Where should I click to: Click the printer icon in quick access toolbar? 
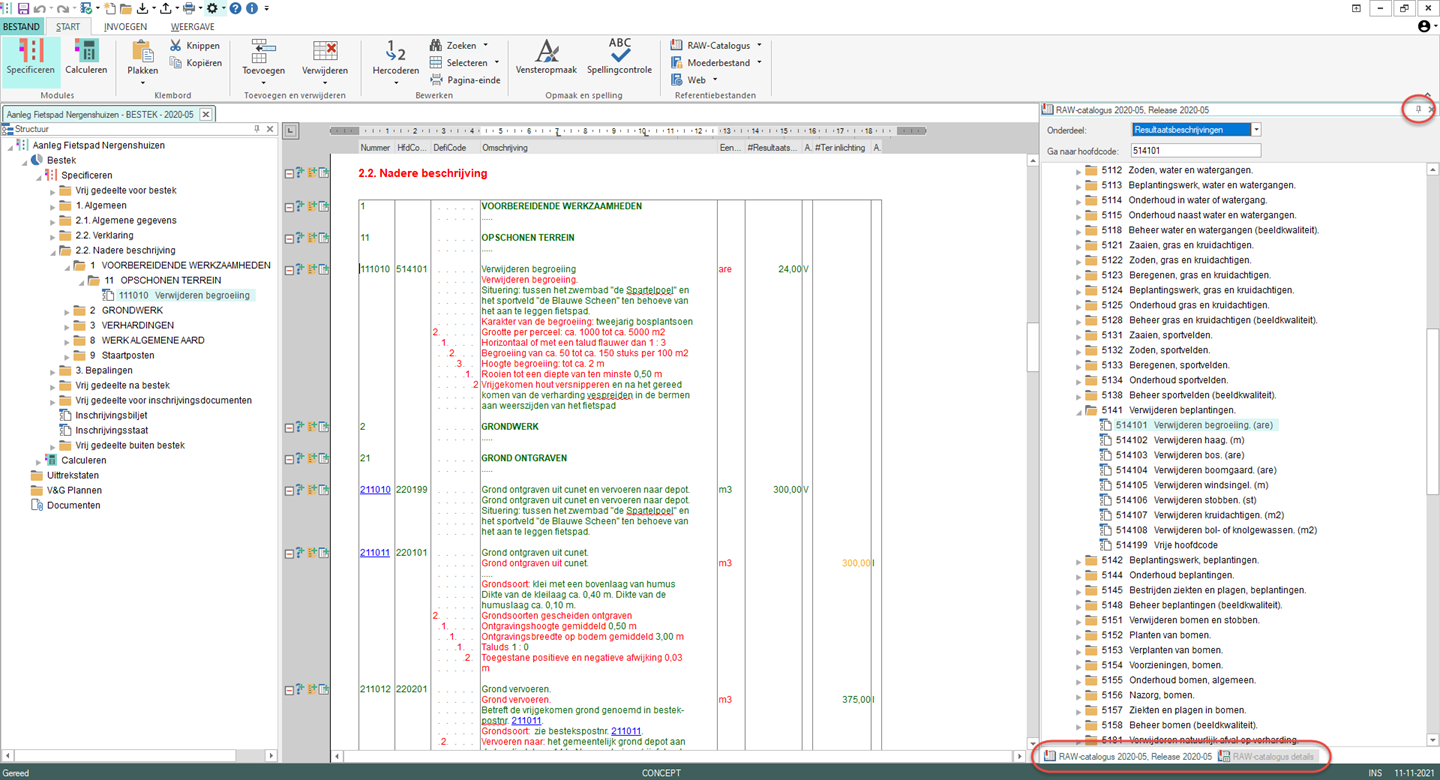click(188, 8)
